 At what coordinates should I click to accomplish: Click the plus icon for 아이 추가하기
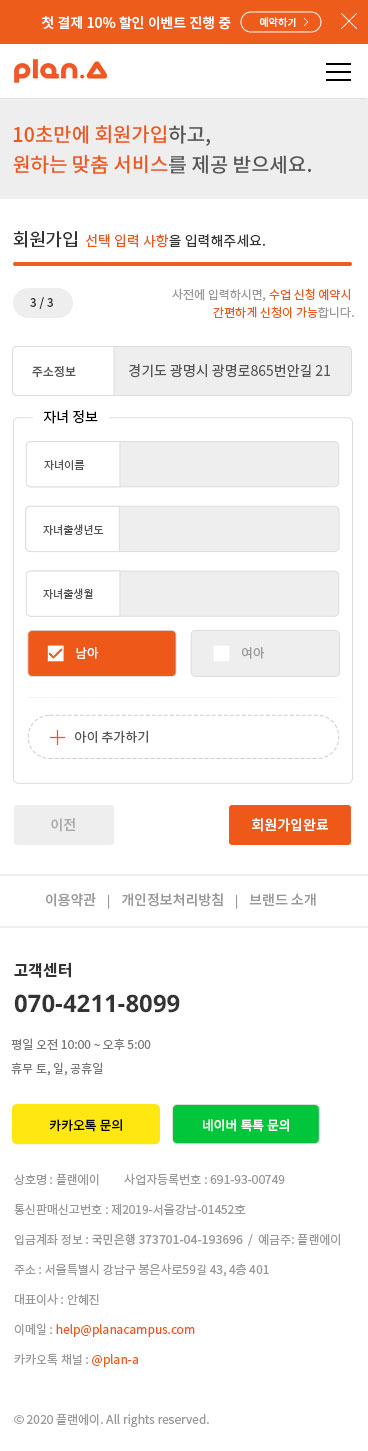click(x=57, y=737)
